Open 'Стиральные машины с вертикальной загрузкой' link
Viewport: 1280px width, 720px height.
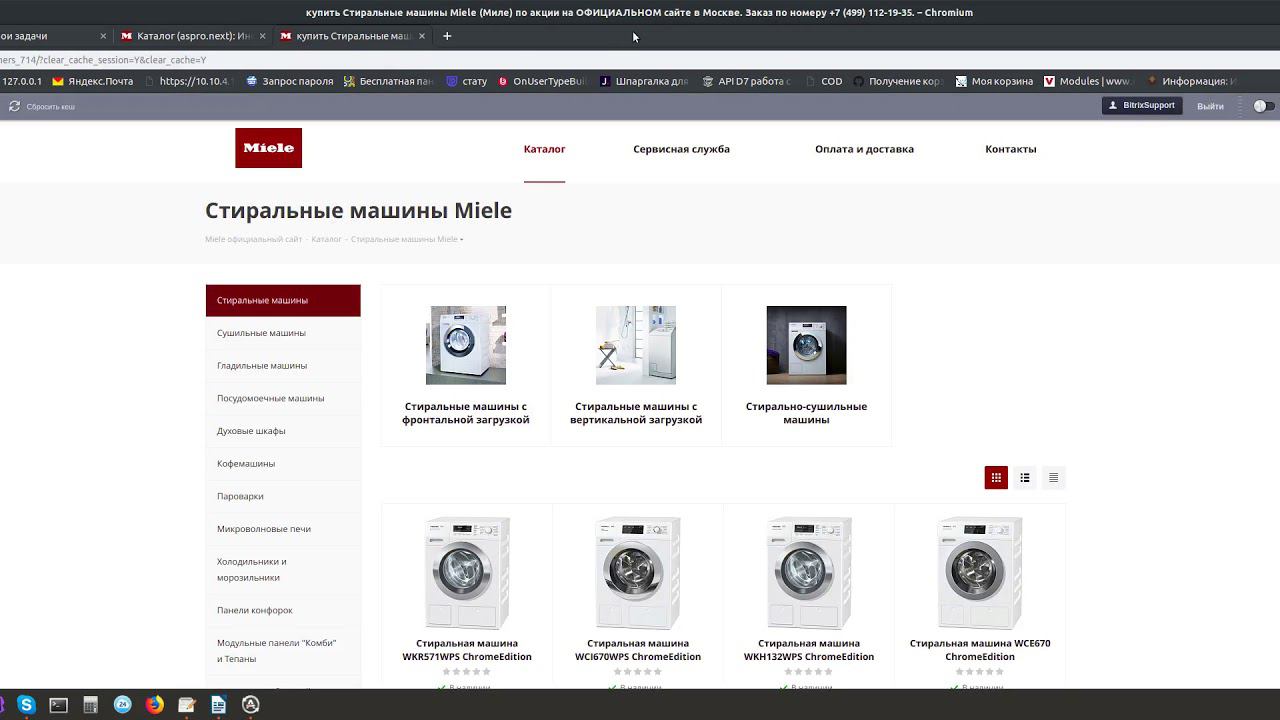click(636, 413)
